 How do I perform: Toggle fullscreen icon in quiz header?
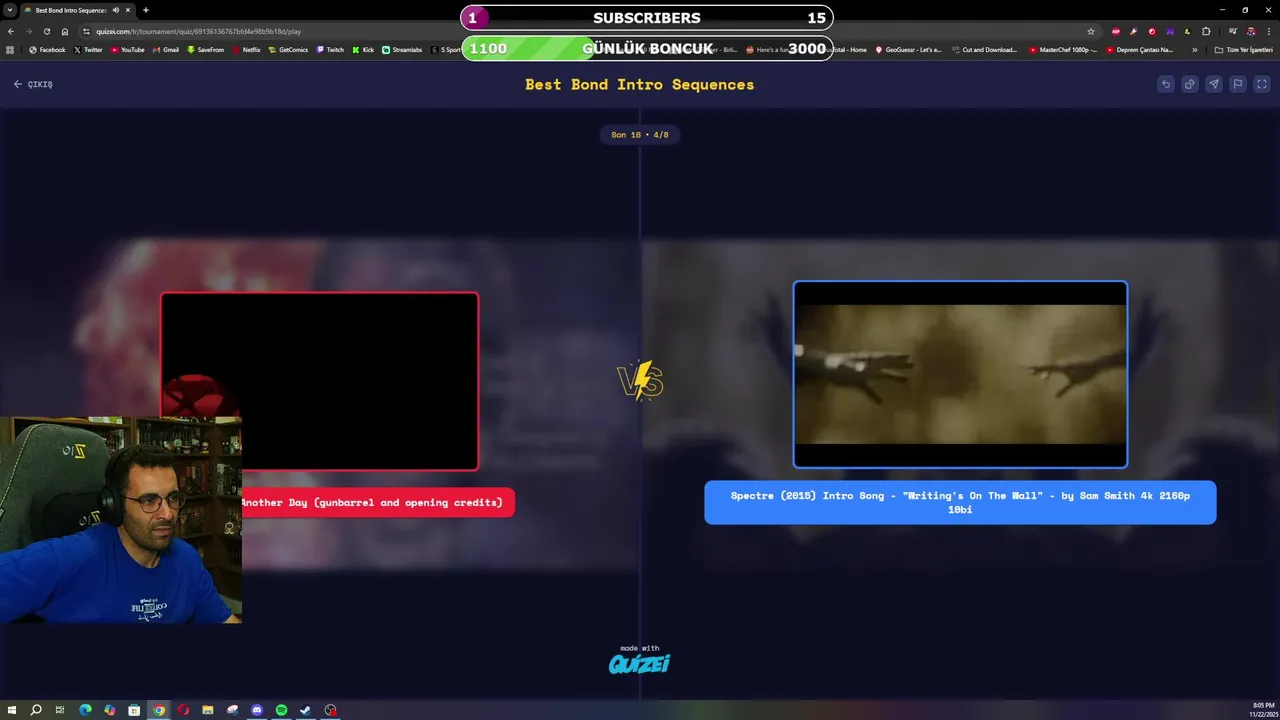coord(1262,84)
